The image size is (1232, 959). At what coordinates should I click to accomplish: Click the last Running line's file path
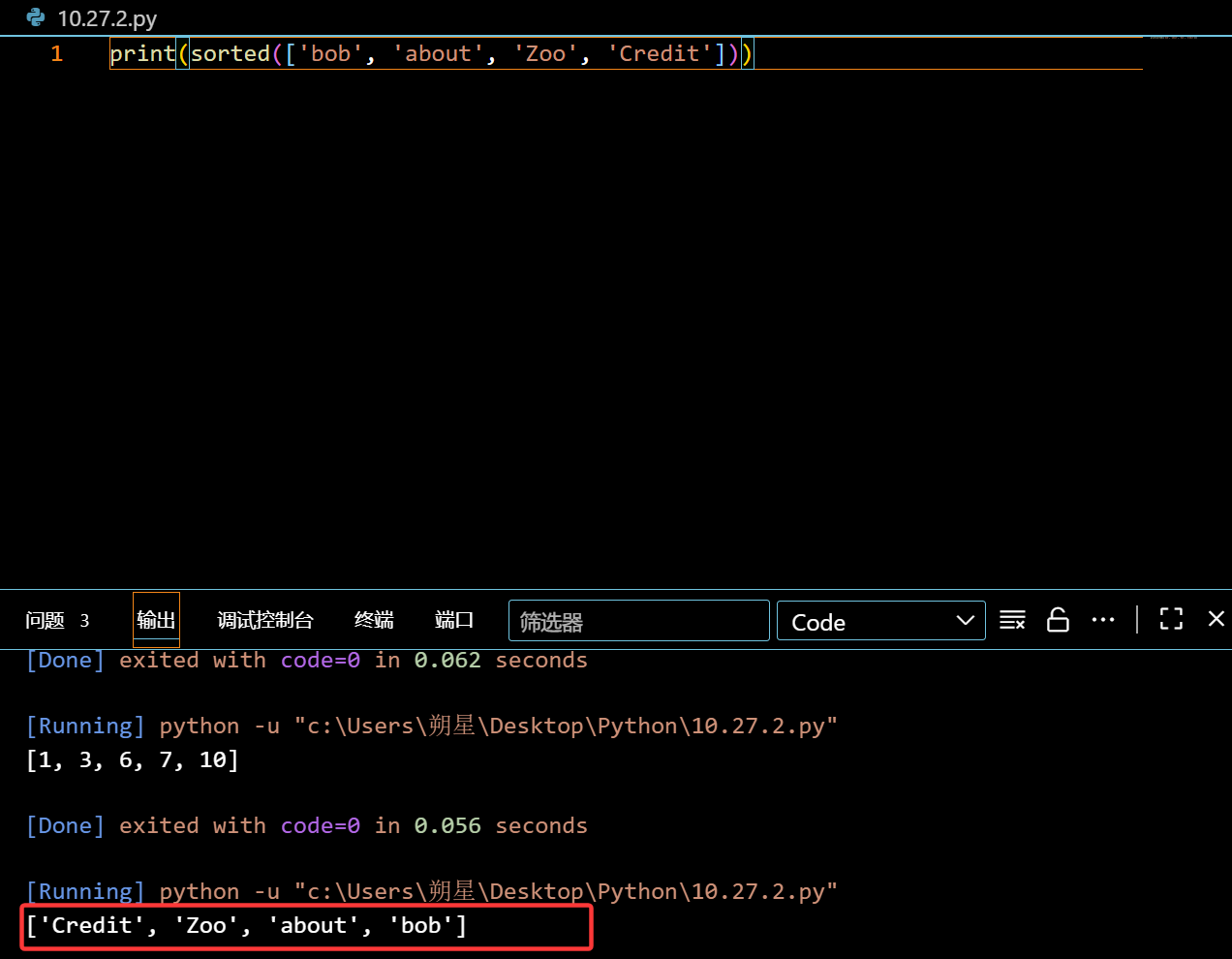coord(566,891)
